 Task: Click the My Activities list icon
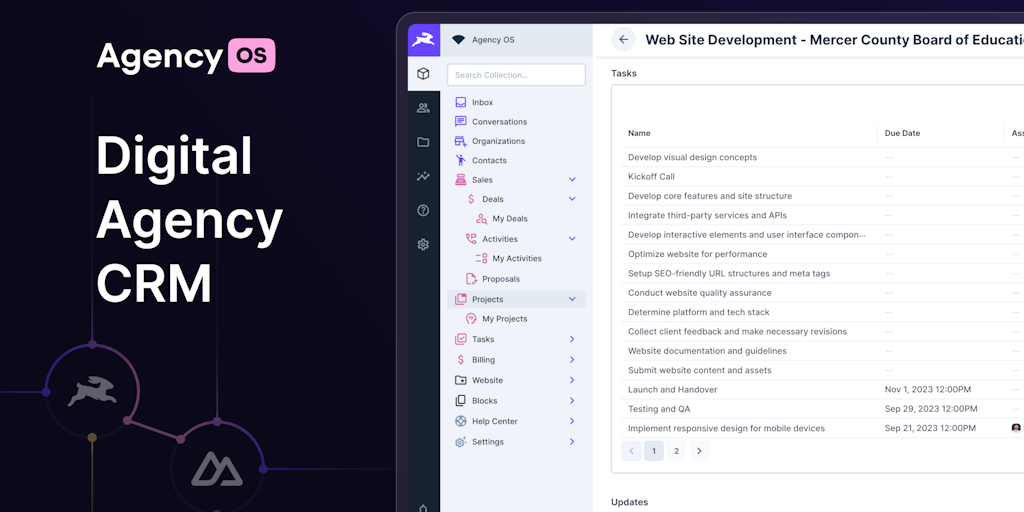[x=481, y=259]
